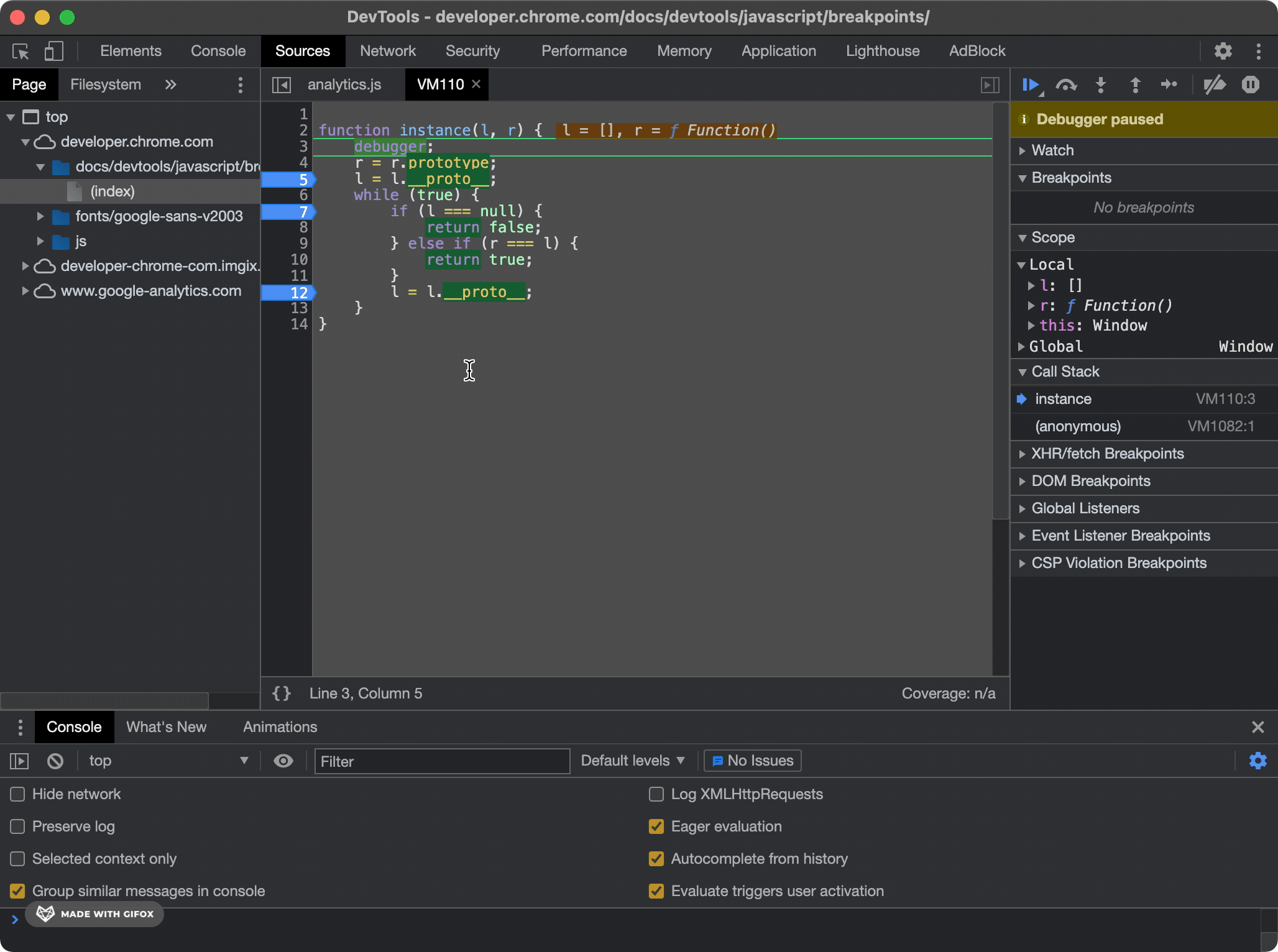Image resolution: width=1278 pixels, height=952 pixels.
Task: Click the console Filter input field
Action: pos(441,761)
